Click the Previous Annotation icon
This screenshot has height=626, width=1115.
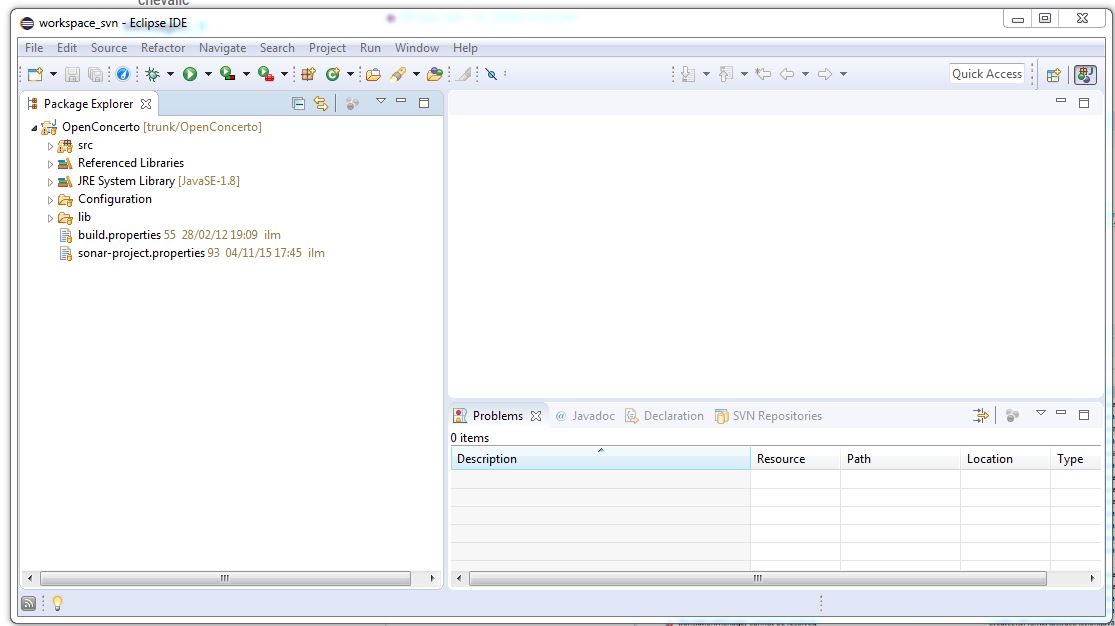click(725, 74)
